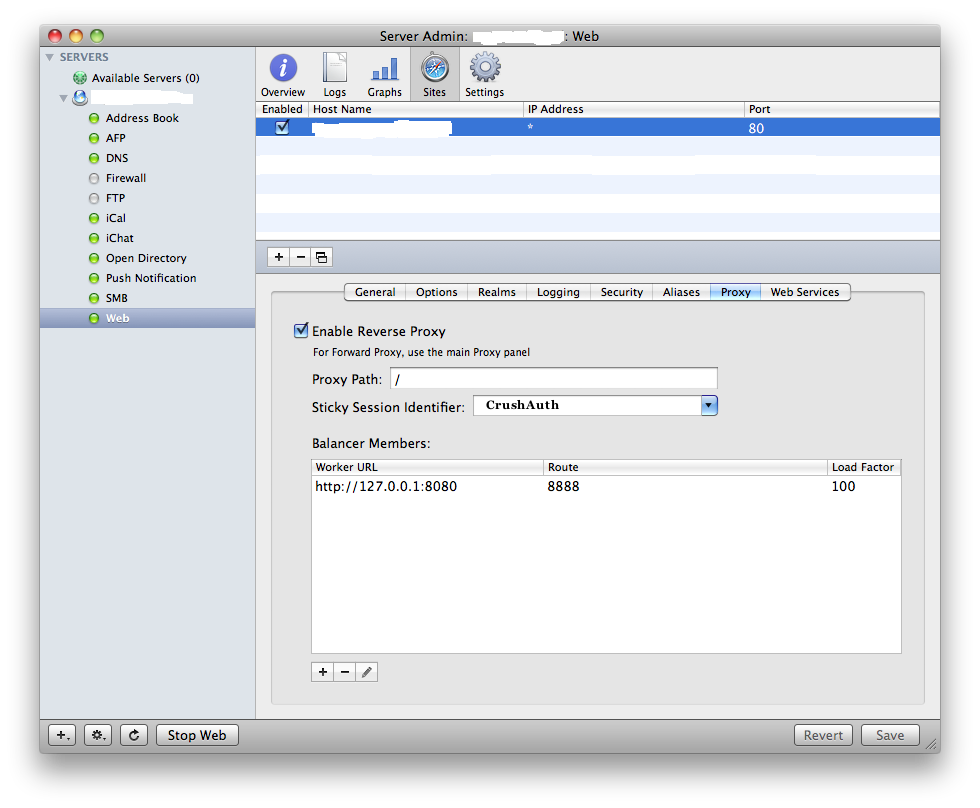This screenshot has width=980, height=808.
Task: Switch to the Web Services tab
Action: [x=805, y=292]
